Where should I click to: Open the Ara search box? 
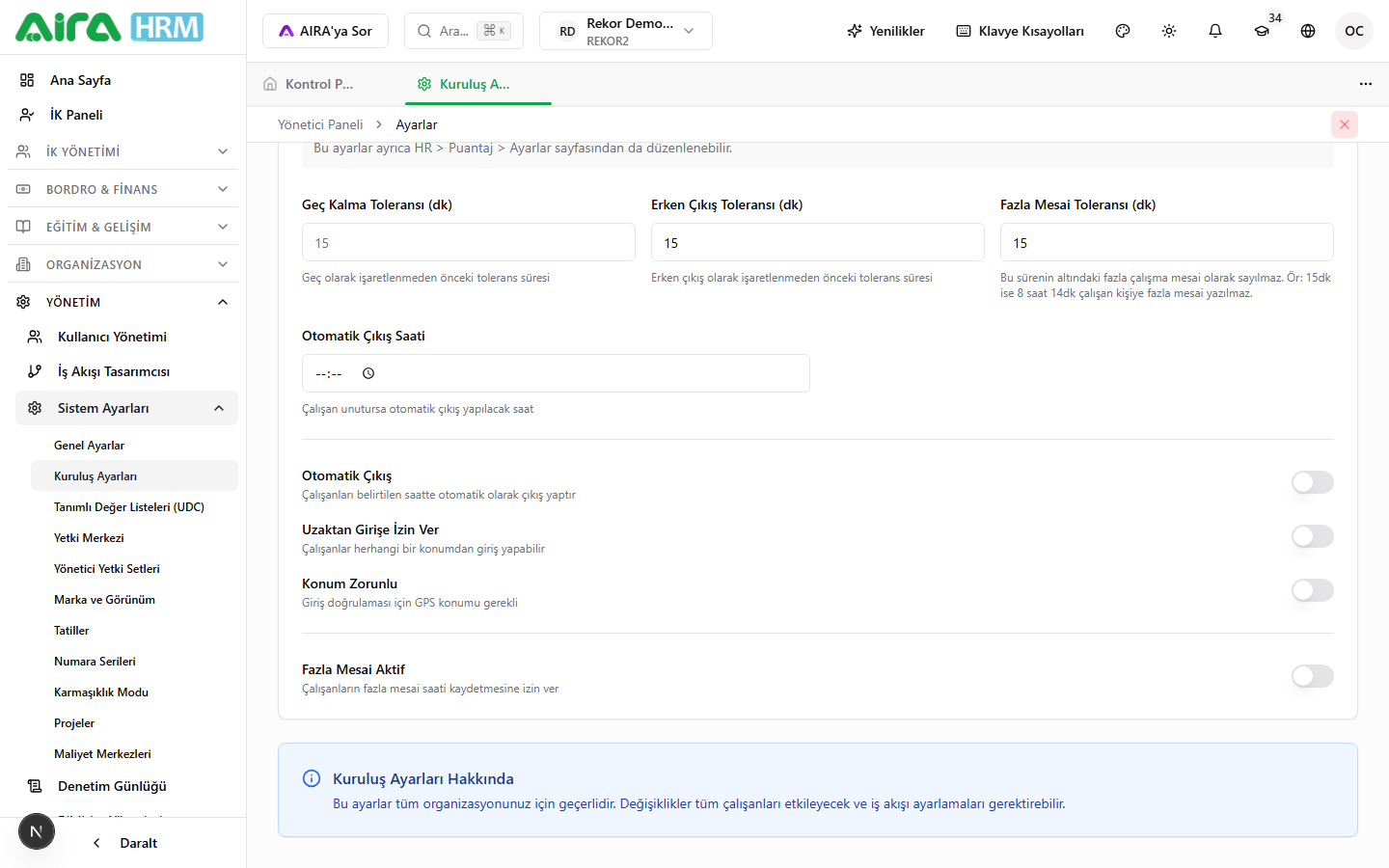point(464,31)
